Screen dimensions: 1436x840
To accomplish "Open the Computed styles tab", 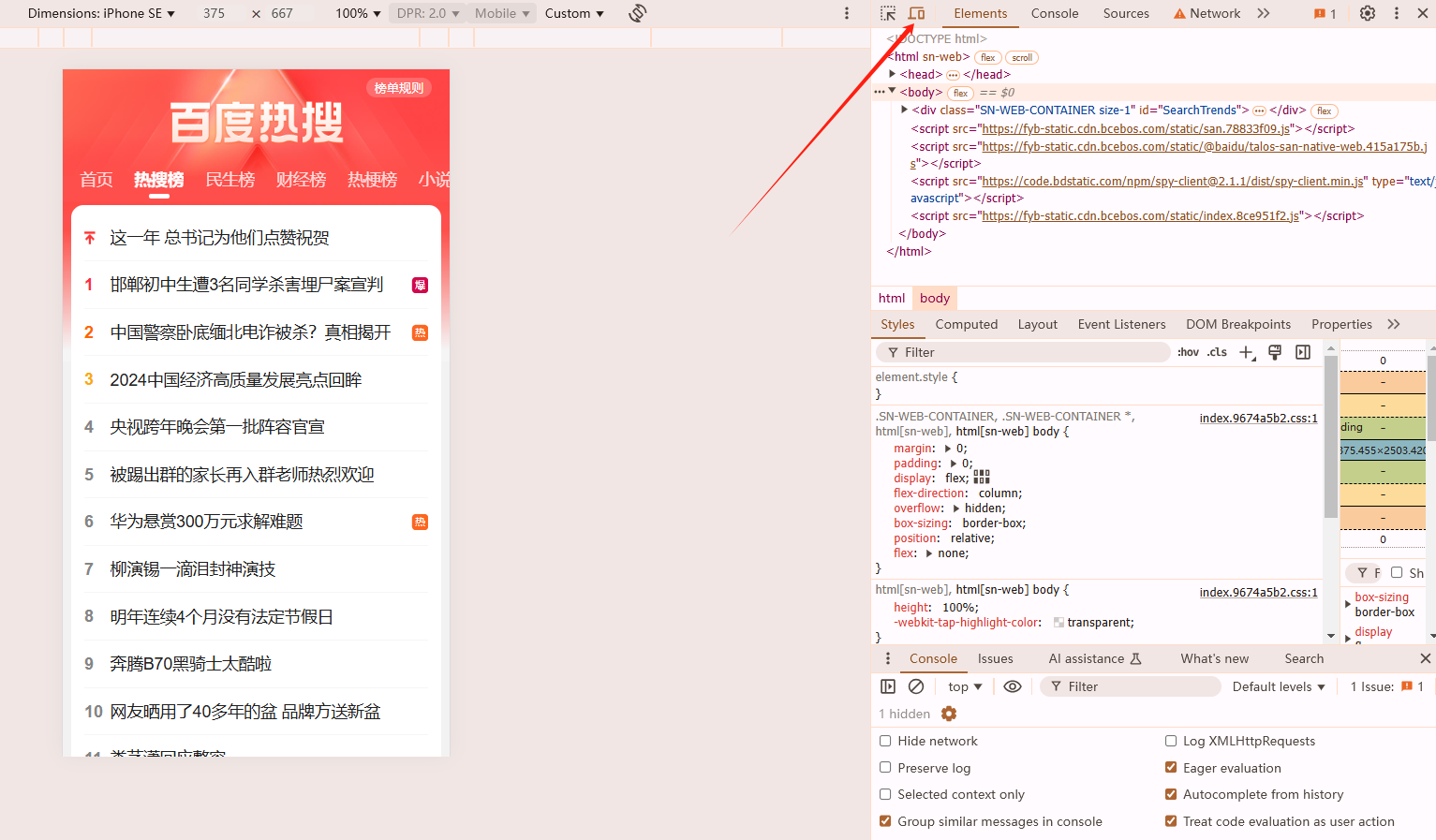I will (x=967, y=324).
